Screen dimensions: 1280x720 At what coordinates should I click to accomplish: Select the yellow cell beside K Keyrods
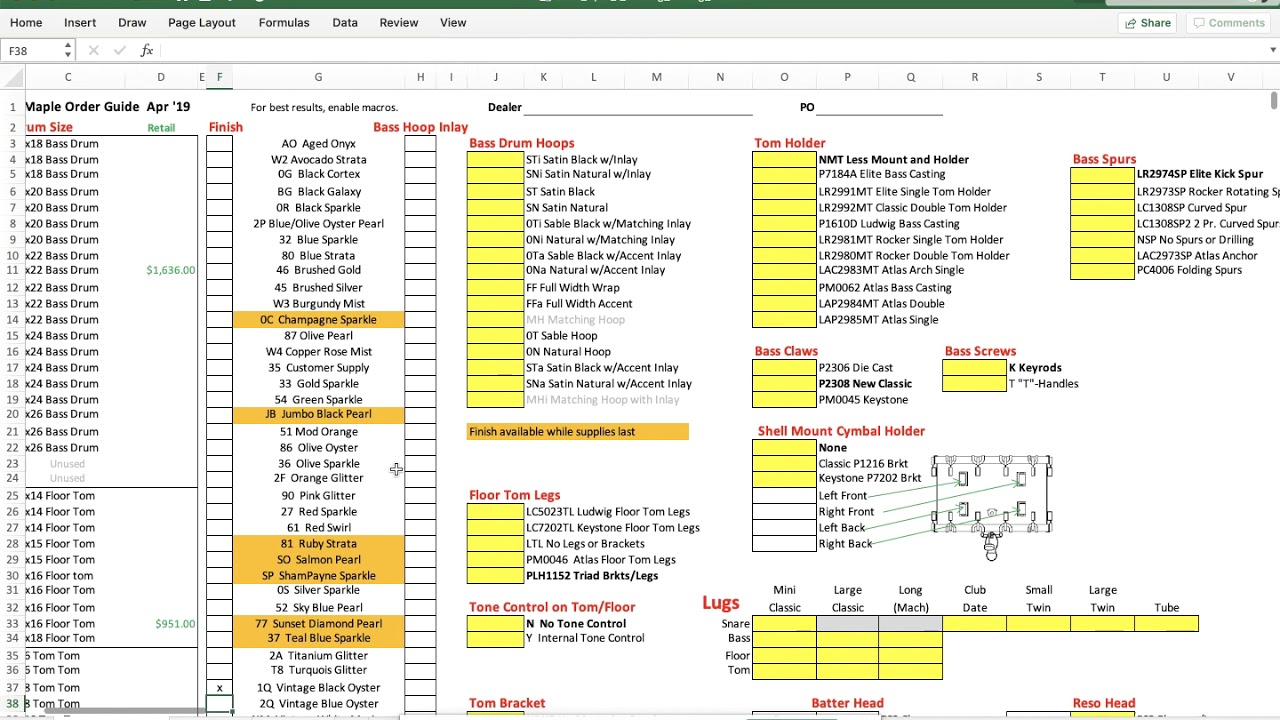click(x=974, y=368)
